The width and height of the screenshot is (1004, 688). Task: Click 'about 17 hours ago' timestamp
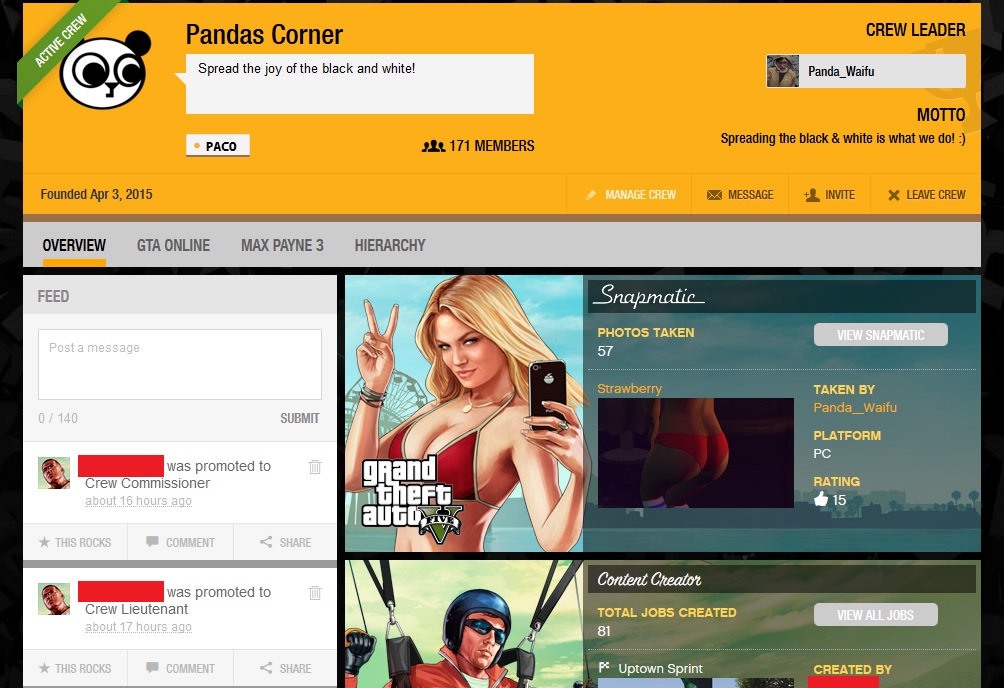tap(138, 627)
